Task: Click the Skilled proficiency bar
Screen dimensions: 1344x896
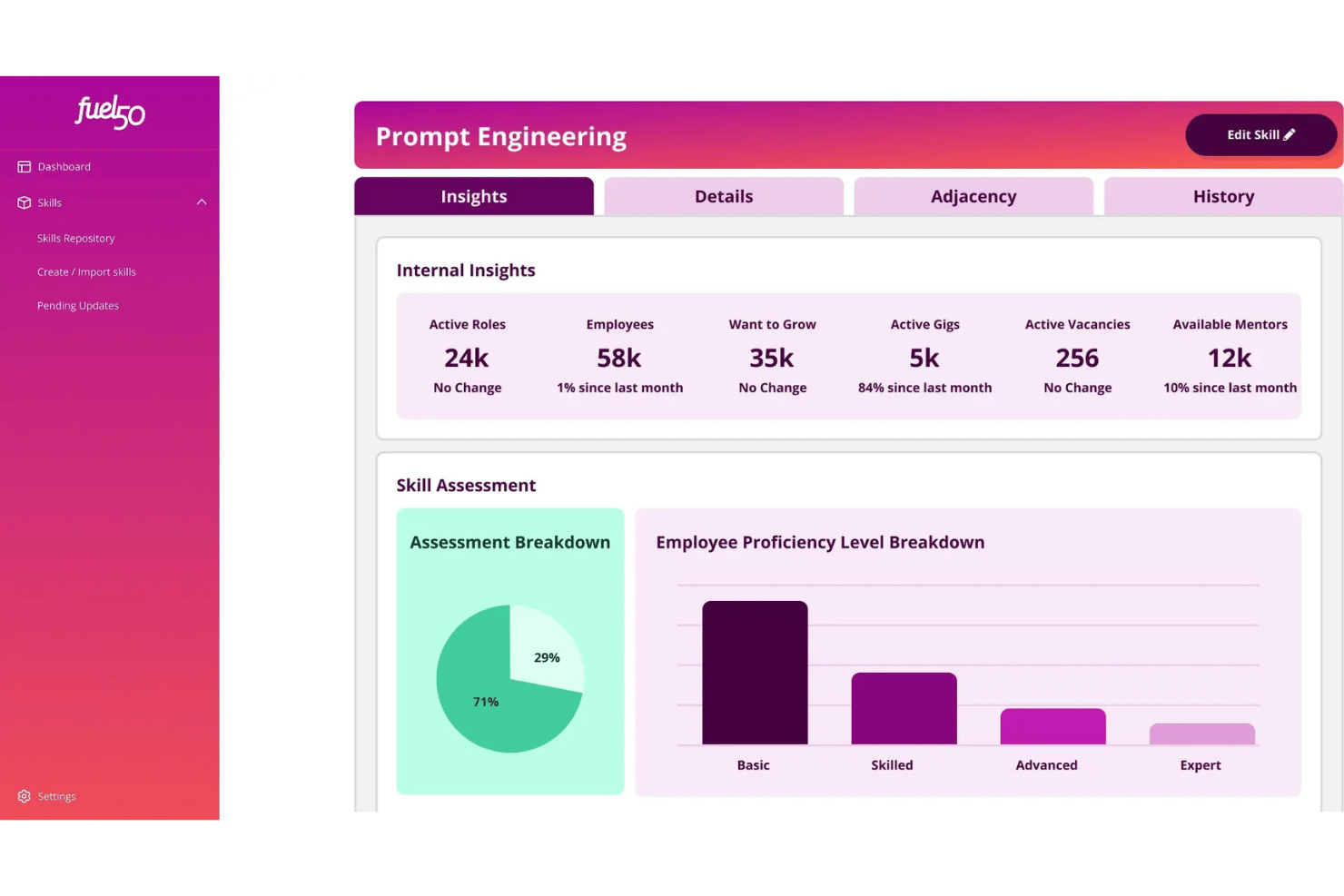Action: (904, 709)
